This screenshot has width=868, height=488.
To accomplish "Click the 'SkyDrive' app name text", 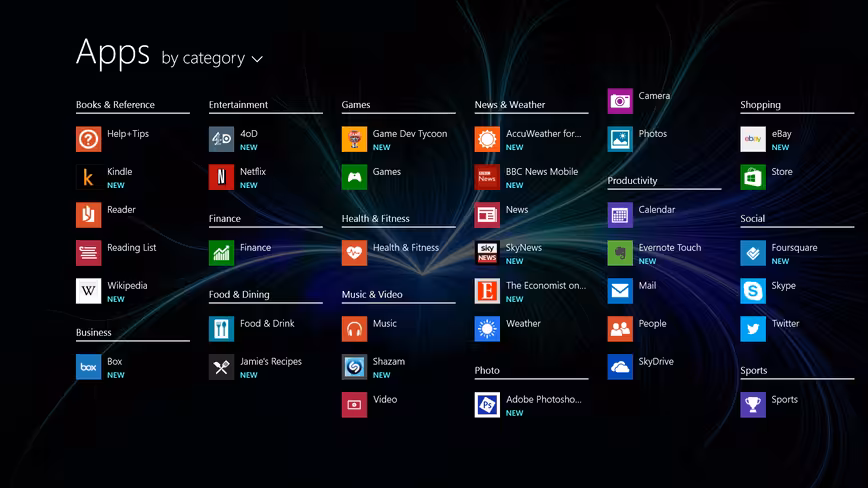I will (656, 361).
